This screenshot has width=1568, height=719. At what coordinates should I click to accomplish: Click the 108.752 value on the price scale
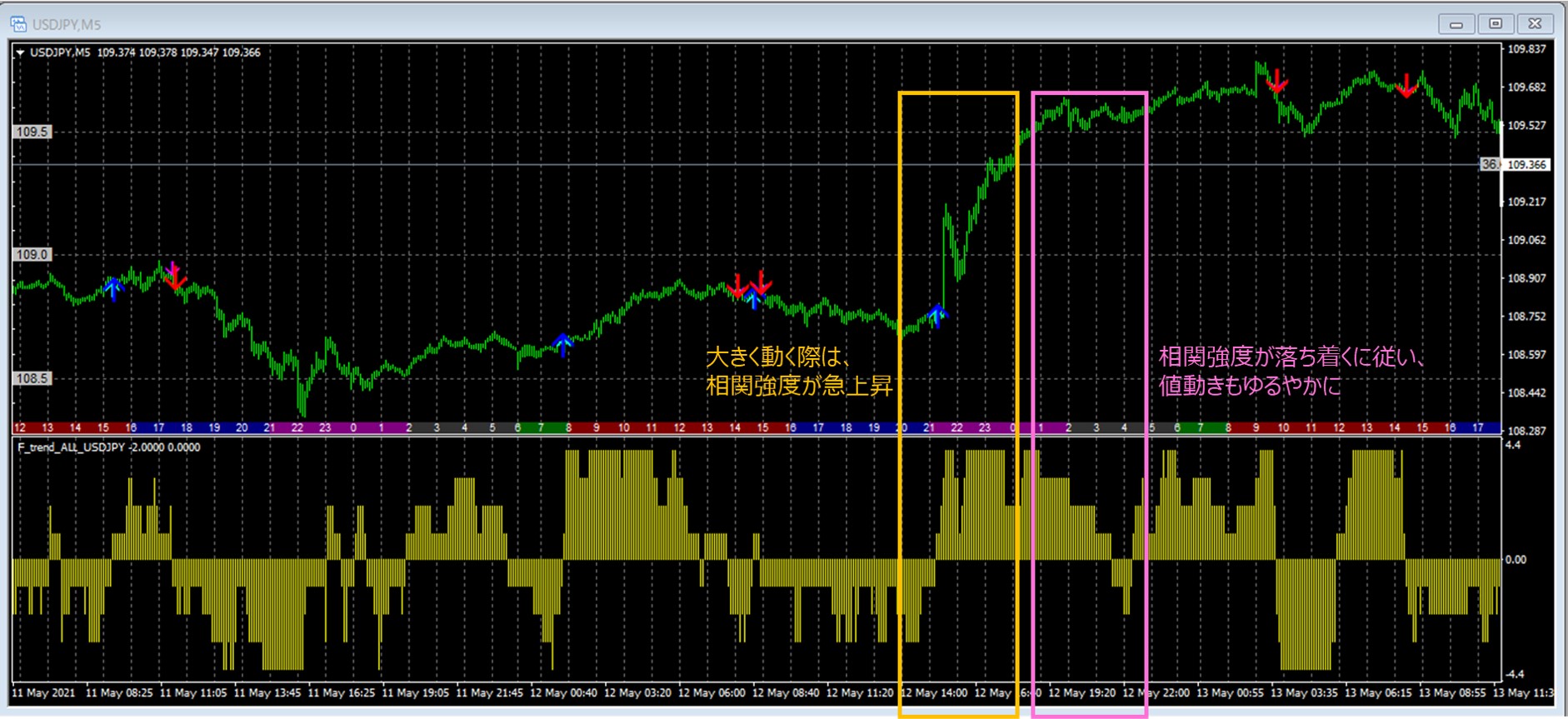pyautogui.click(x=1526, y=317)
